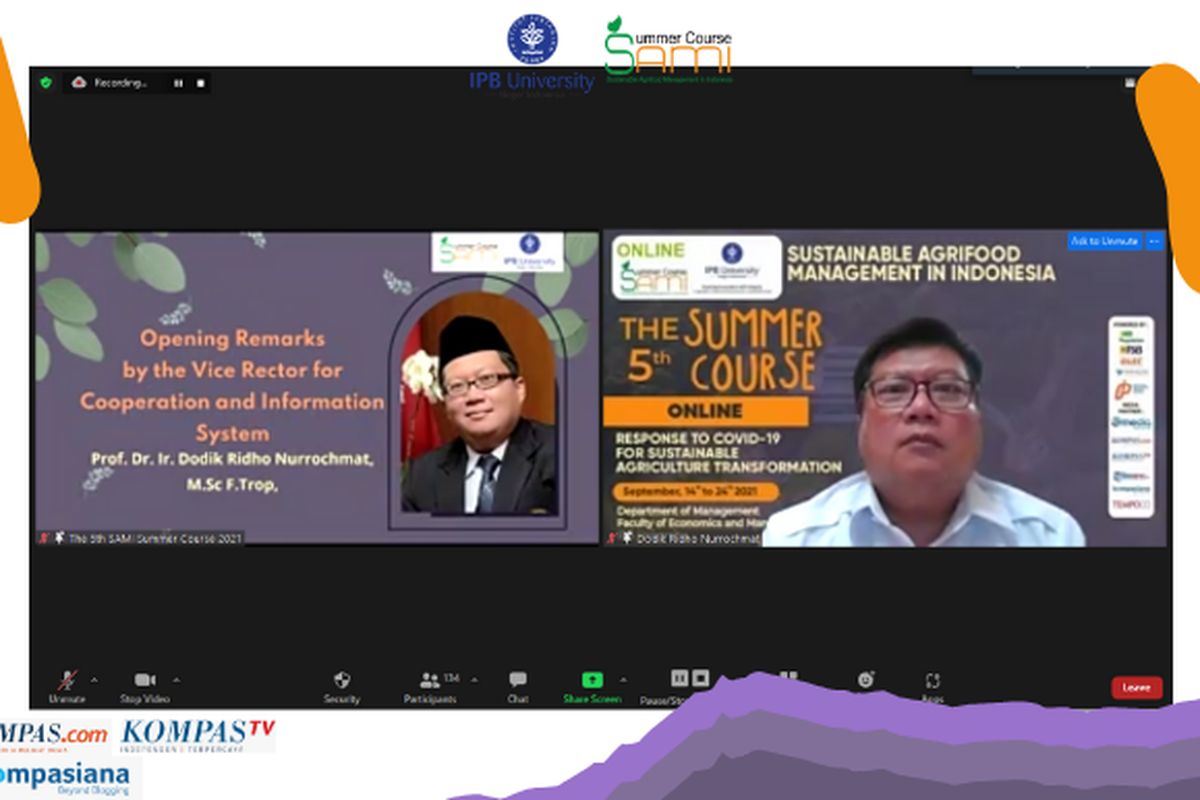Screen dimensions: 1200x800
Task: Click the muted mic icon on SAMI tile
Action: click(43, 538)
